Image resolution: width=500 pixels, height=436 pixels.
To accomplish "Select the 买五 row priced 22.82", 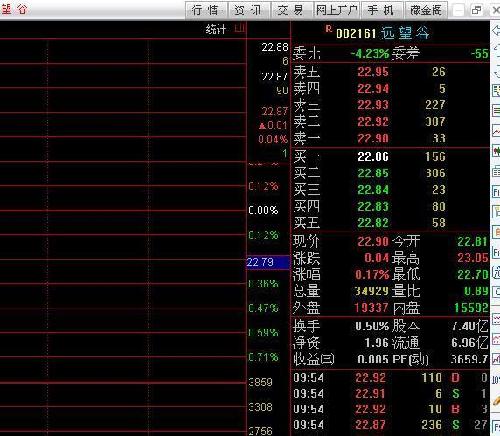I will [390, 223].
